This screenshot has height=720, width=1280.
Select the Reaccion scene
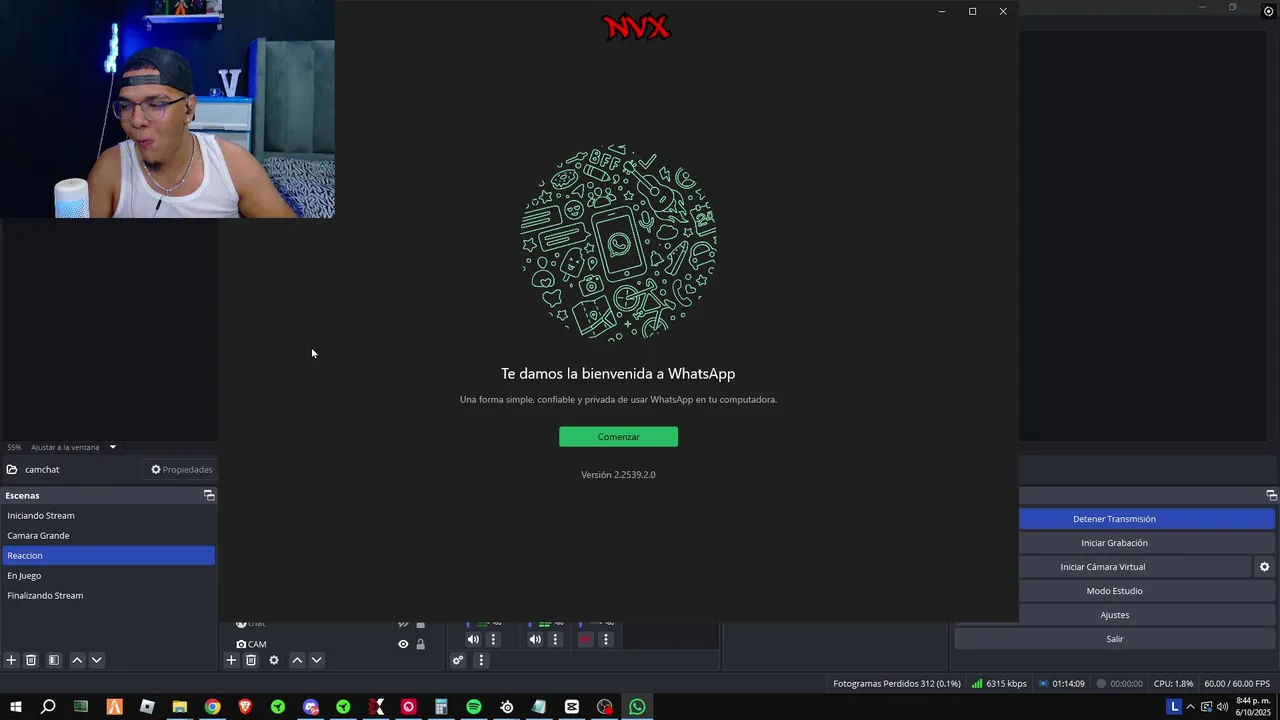[x=108, y=556]
